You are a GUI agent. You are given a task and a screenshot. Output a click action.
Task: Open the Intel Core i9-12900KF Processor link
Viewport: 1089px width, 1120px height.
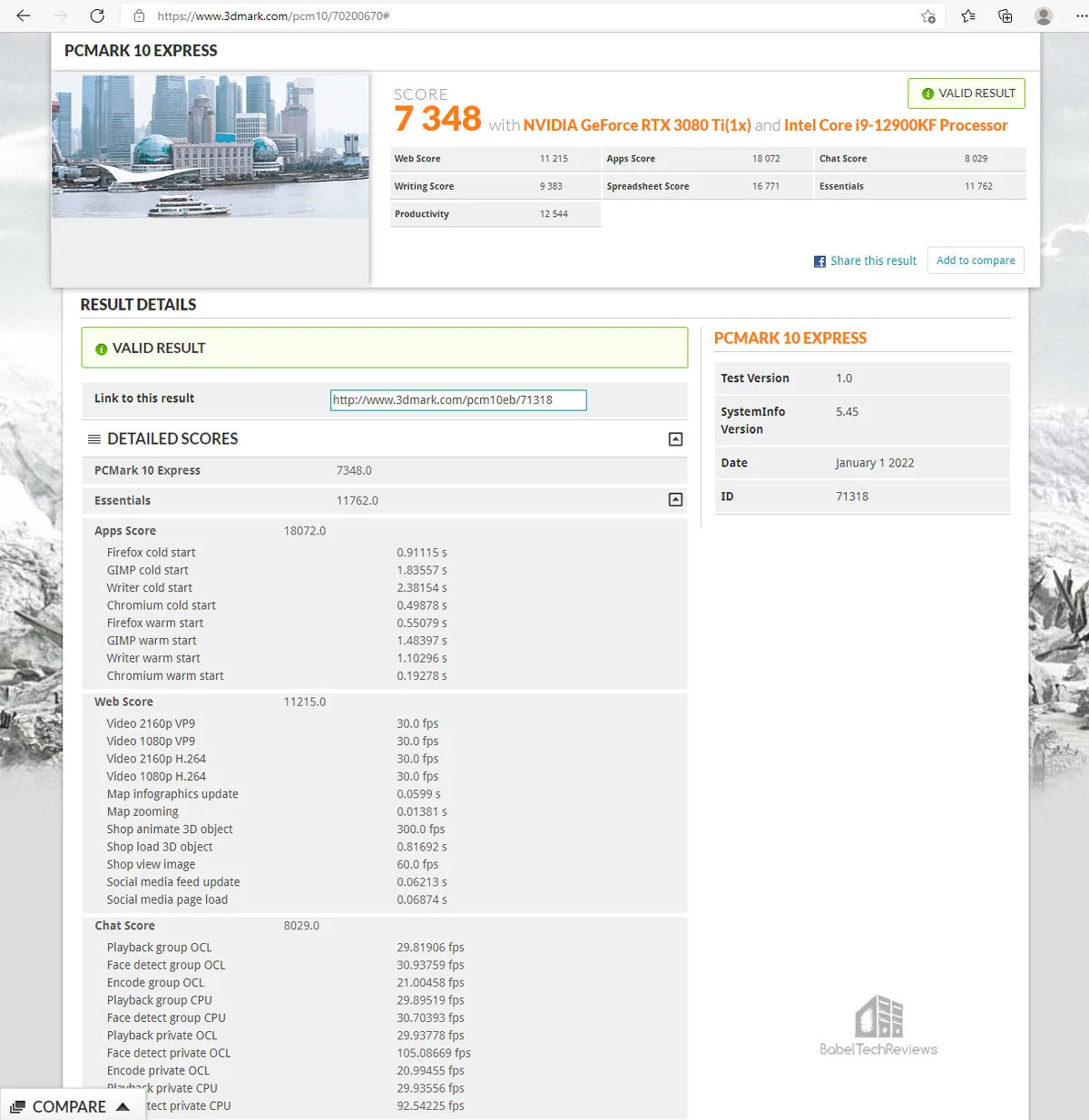896,125
